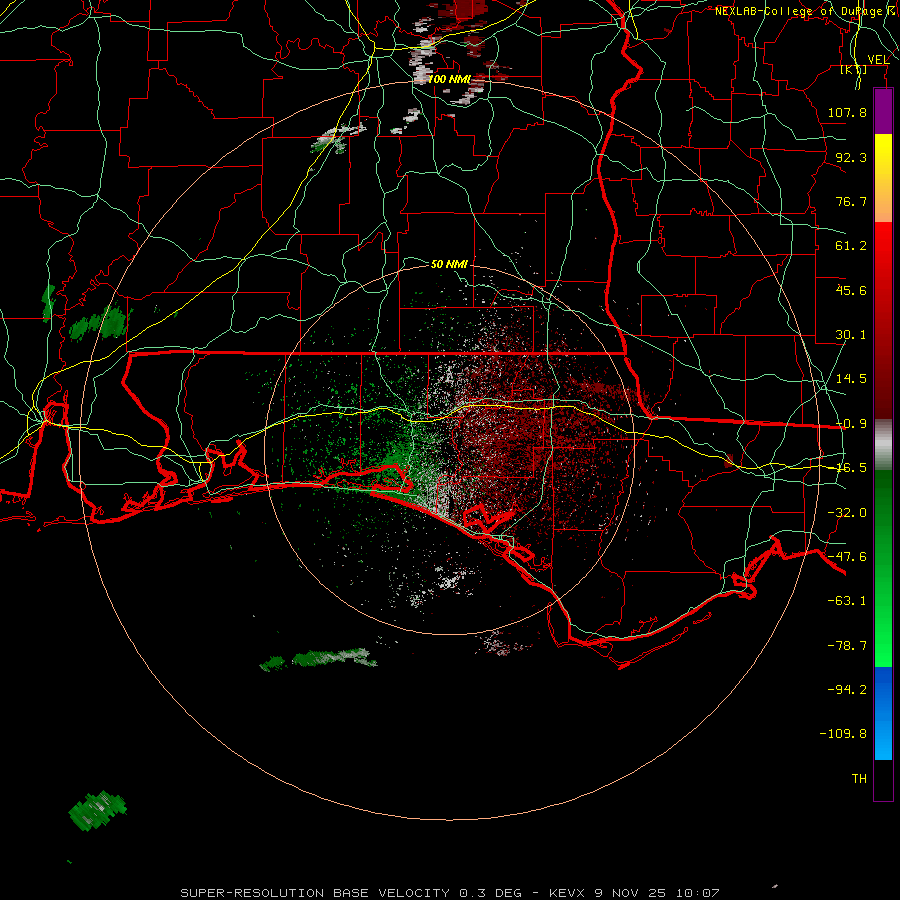Select the 76.7 velocity scale value

pos(851,201)
